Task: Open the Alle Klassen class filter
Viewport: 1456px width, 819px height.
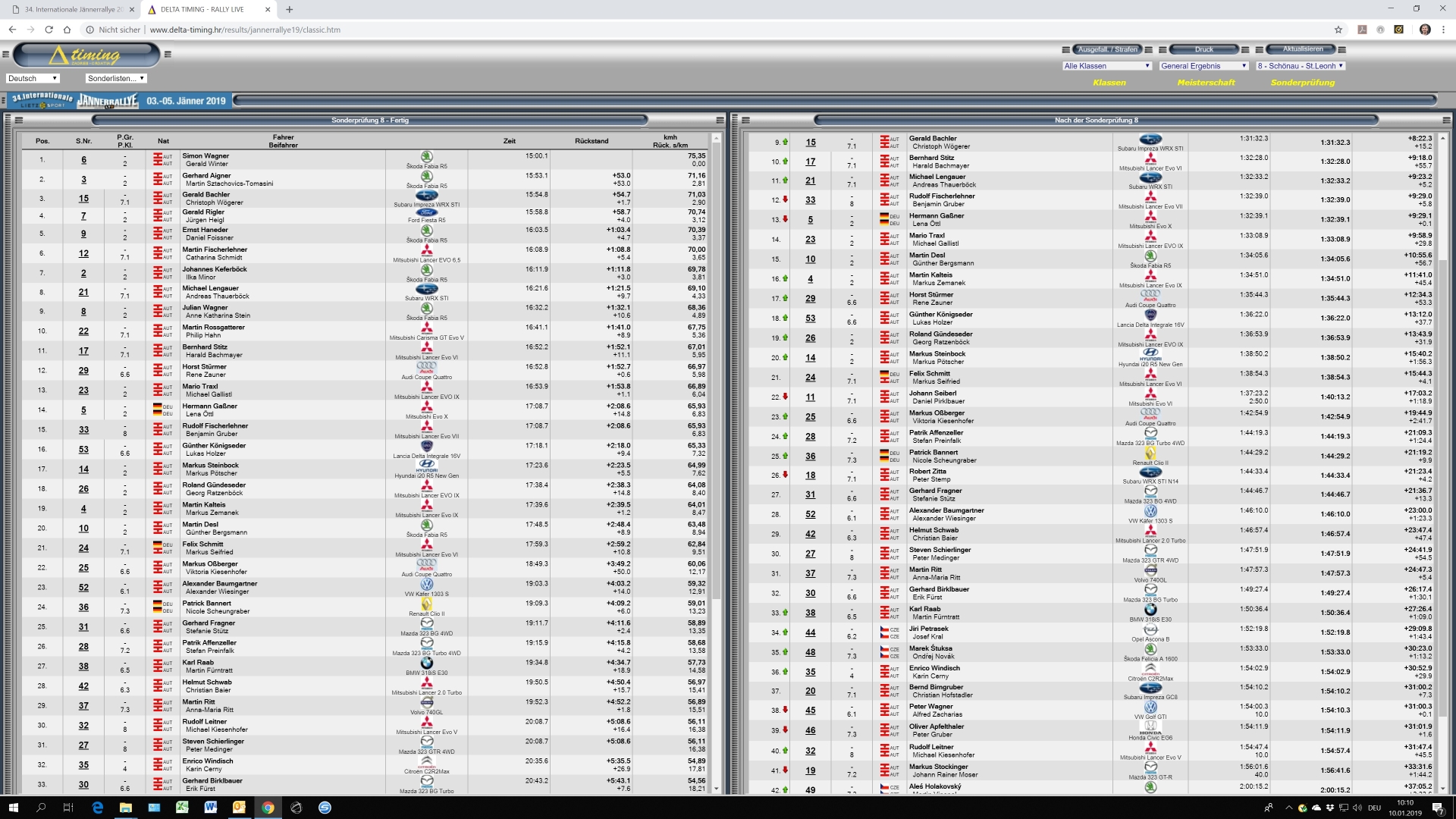Action: pos(1107,66)
